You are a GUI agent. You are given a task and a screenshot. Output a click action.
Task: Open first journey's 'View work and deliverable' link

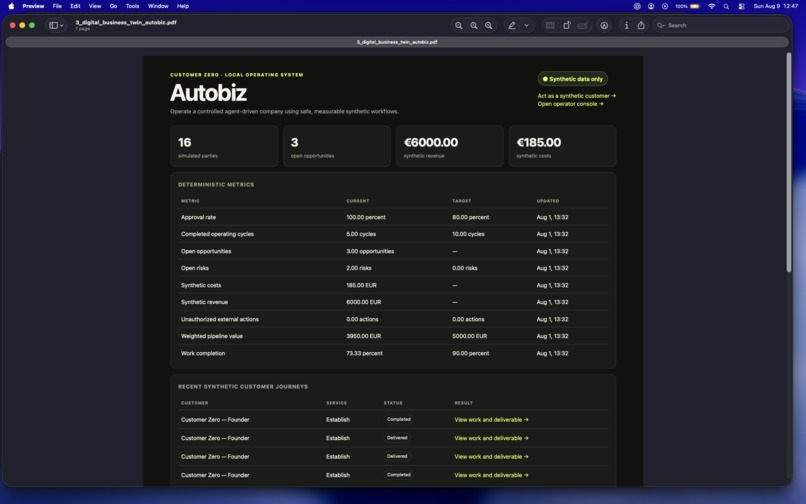pos(491,420)
